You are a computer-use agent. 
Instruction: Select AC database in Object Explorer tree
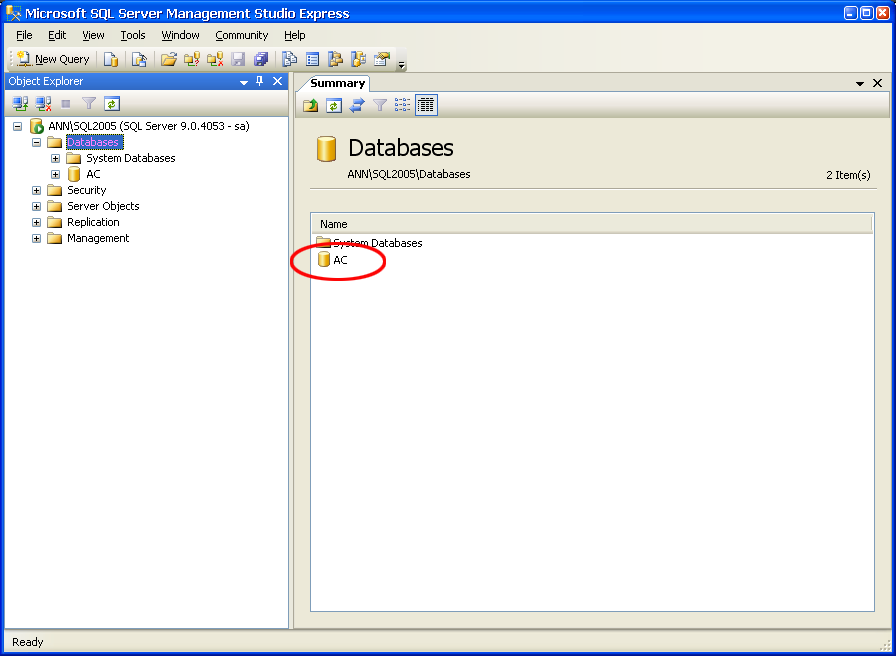coord(93,174)
